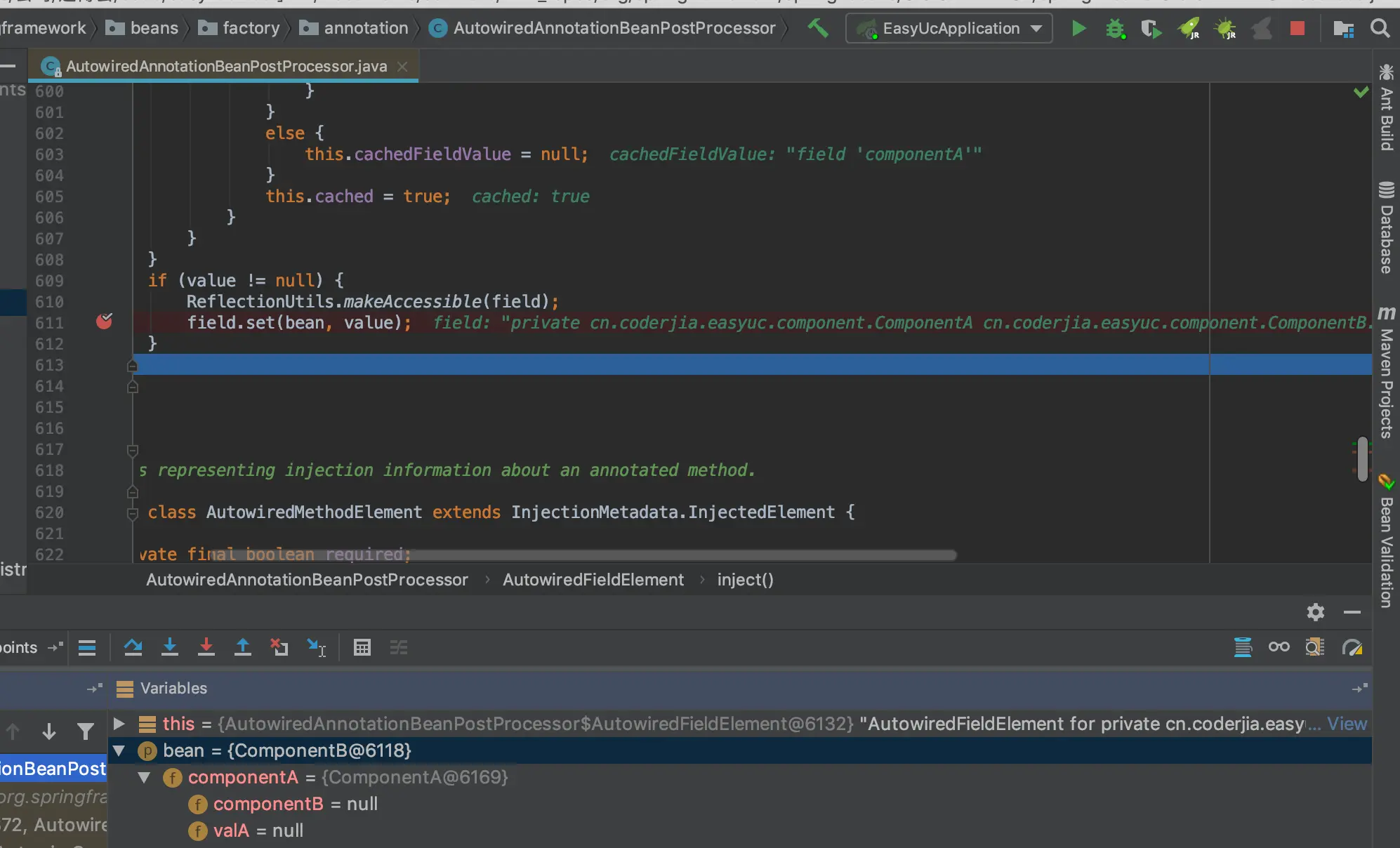Click the inject() breadcrumb item
The width and height of the screenshot is (1400, 848).
point(745,580)
